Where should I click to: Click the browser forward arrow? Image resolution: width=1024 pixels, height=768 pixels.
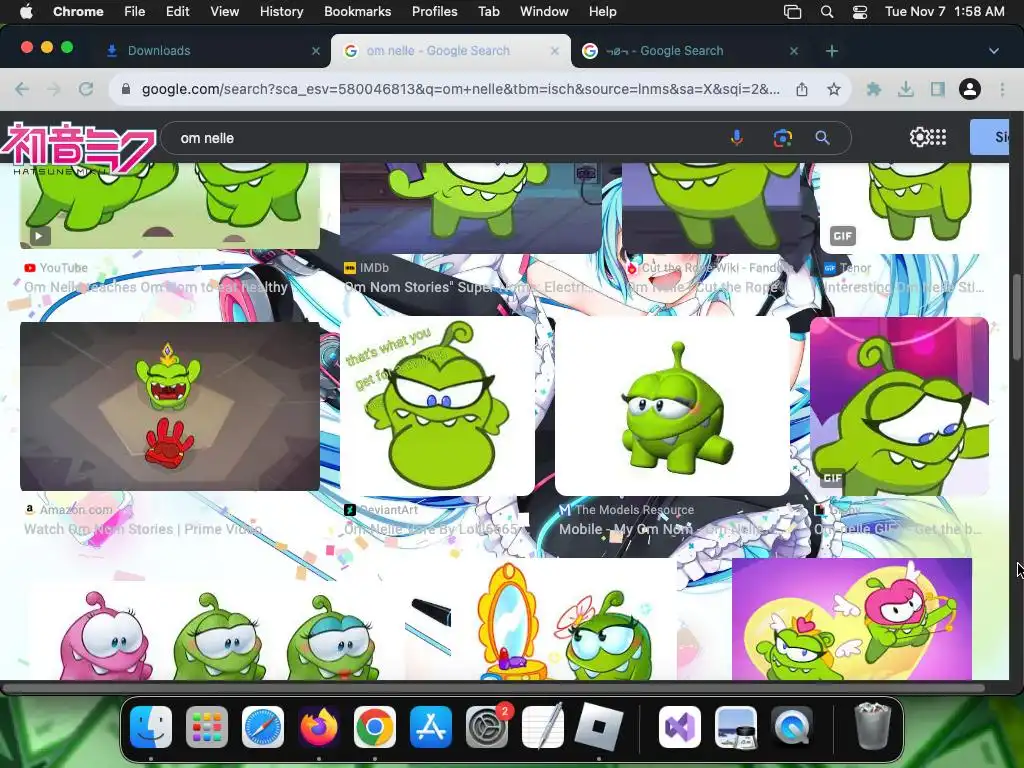54,89
